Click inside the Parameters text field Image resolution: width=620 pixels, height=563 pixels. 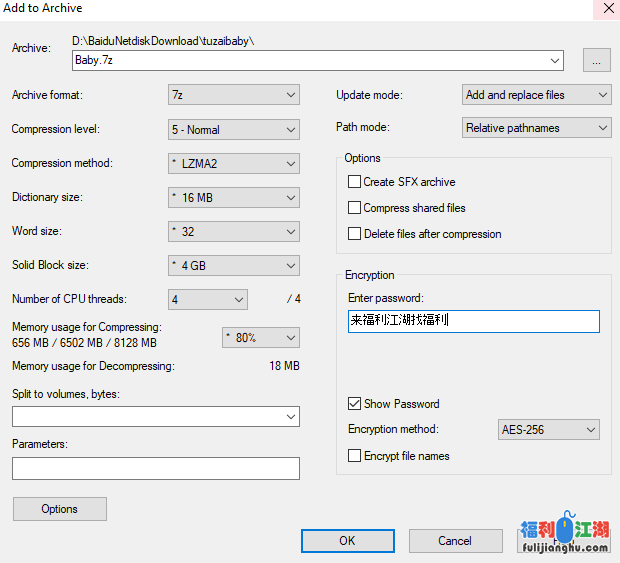coord(155,468)
